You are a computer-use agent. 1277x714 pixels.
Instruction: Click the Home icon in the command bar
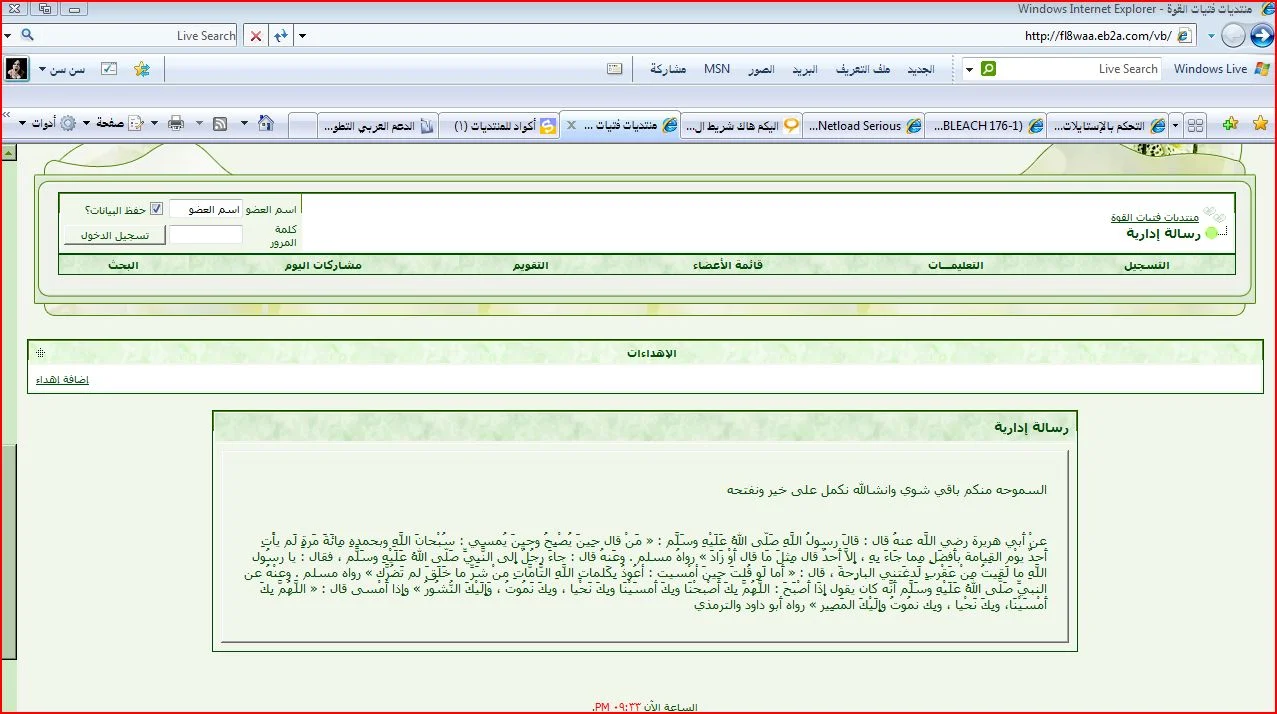coord(266,124)
